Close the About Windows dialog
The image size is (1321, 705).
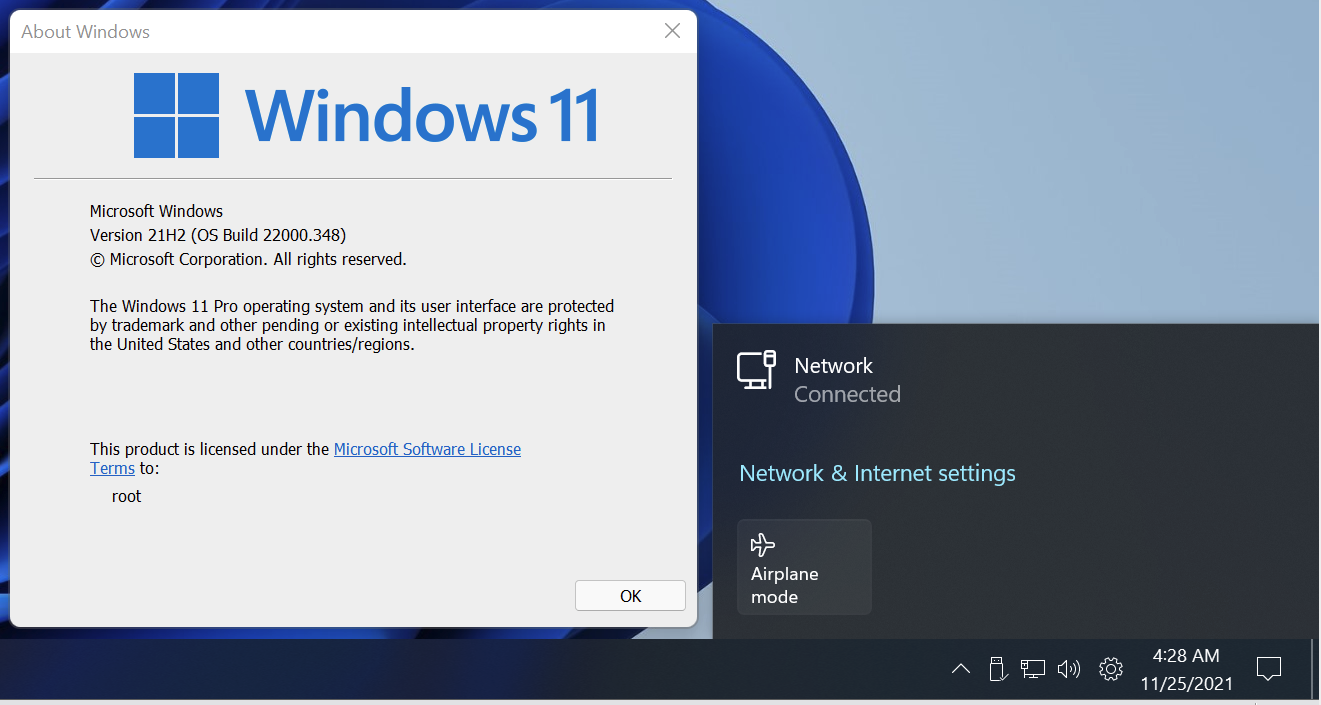click(671, 30)
